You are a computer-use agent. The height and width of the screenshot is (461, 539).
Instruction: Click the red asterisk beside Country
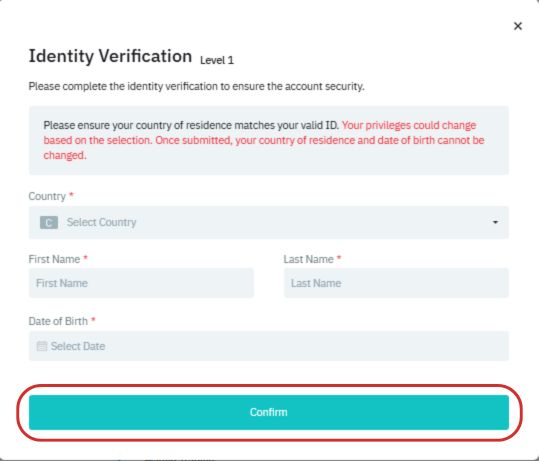click(71, 195)
